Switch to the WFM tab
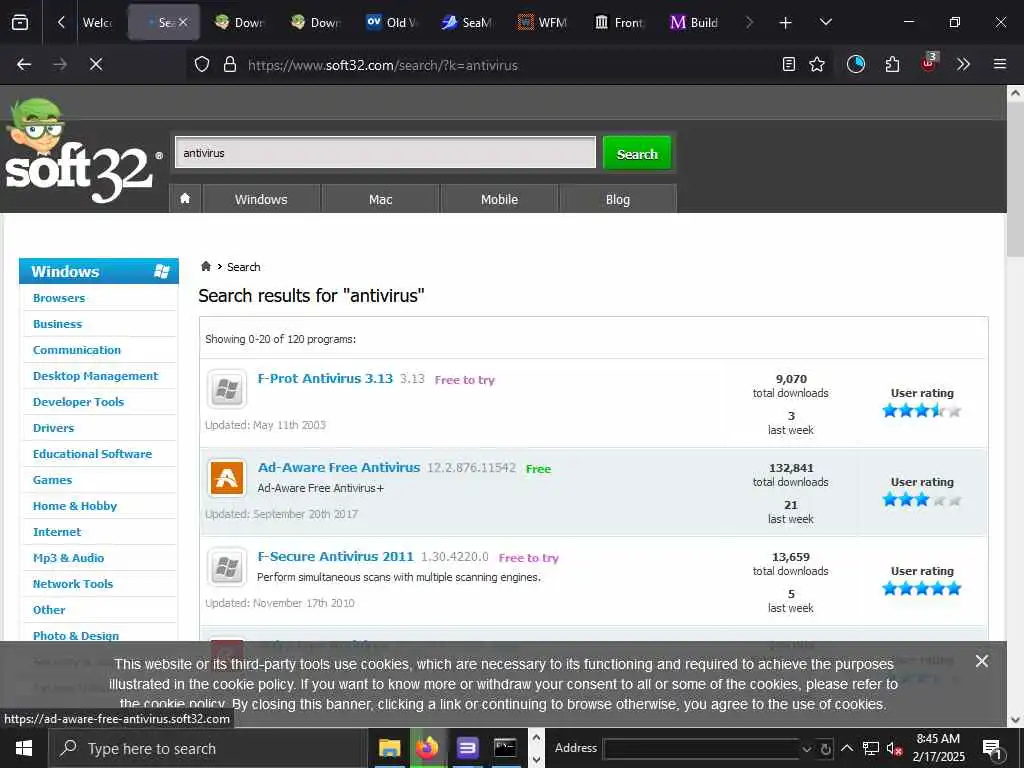Image resolution: width=1024 pixels, height=768 pixels. (543, 23)
